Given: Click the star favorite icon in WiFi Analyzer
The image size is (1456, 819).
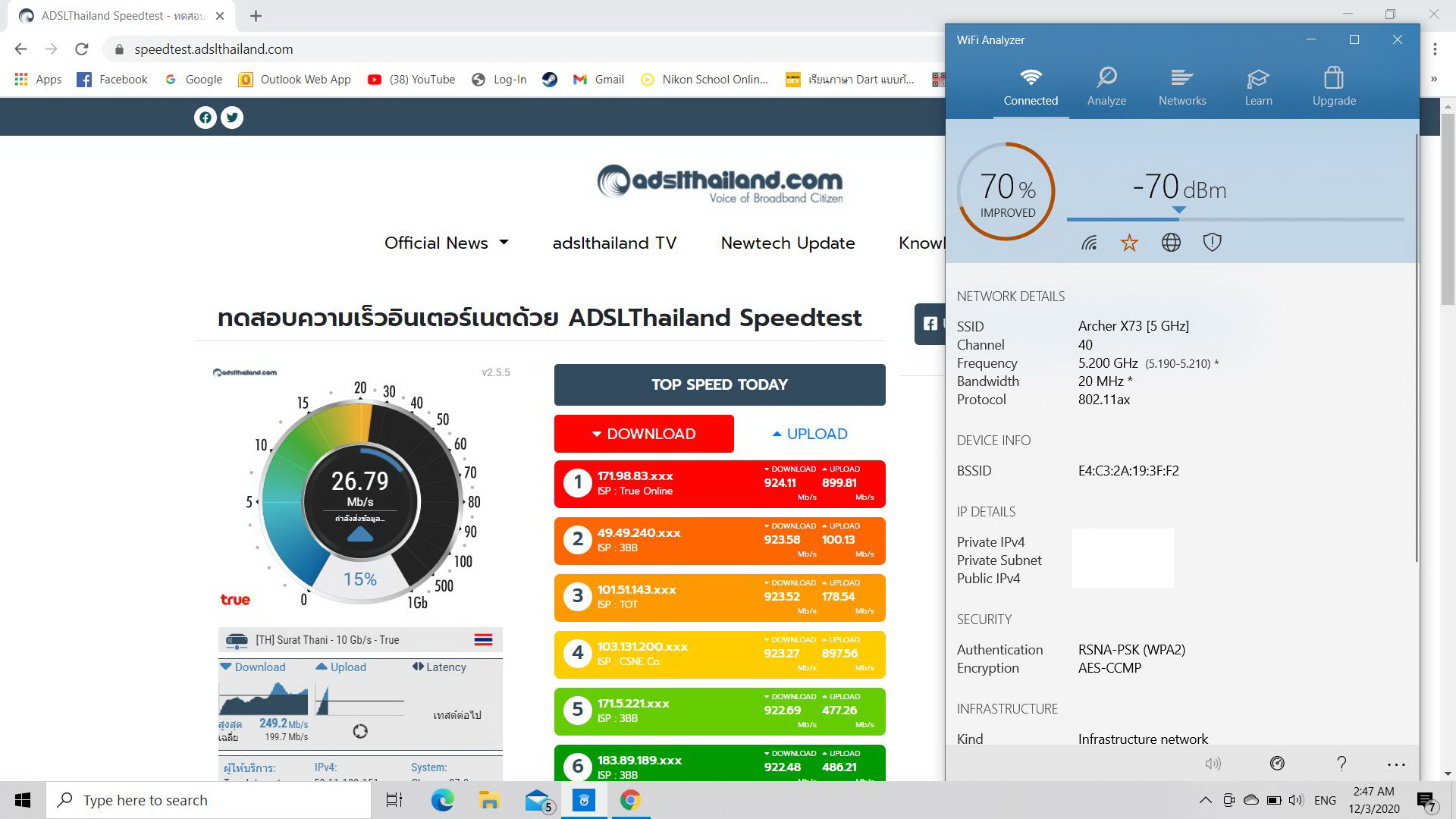Looking at the screenshot, I should tap(1129, 243).
